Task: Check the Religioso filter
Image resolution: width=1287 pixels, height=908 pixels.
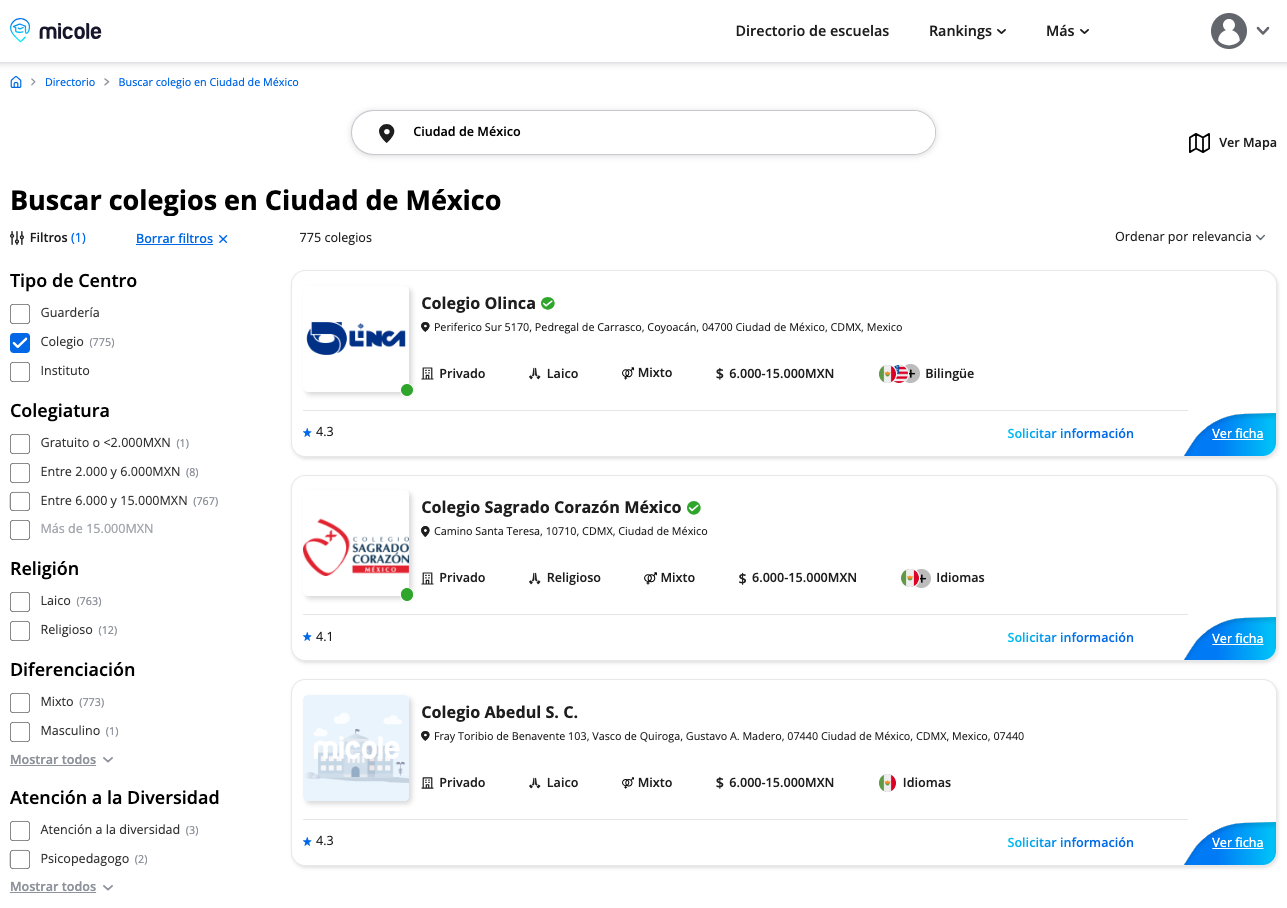Action: coord(20,630)
